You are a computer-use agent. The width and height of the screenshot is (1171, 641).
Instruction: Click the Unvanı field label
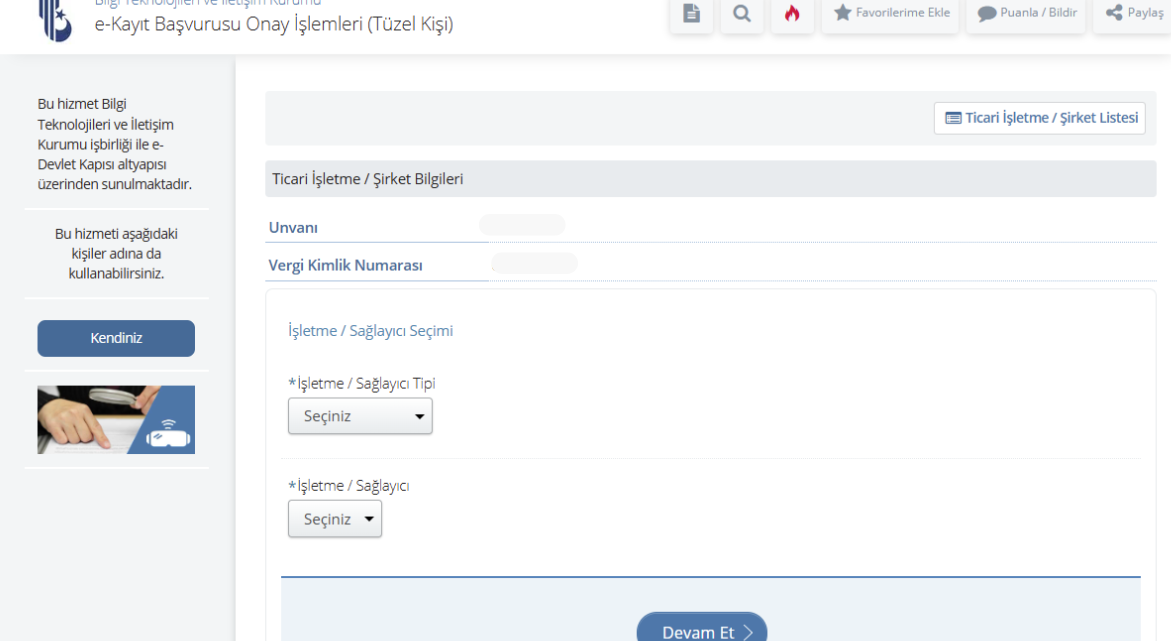click(x=293, y=228)
